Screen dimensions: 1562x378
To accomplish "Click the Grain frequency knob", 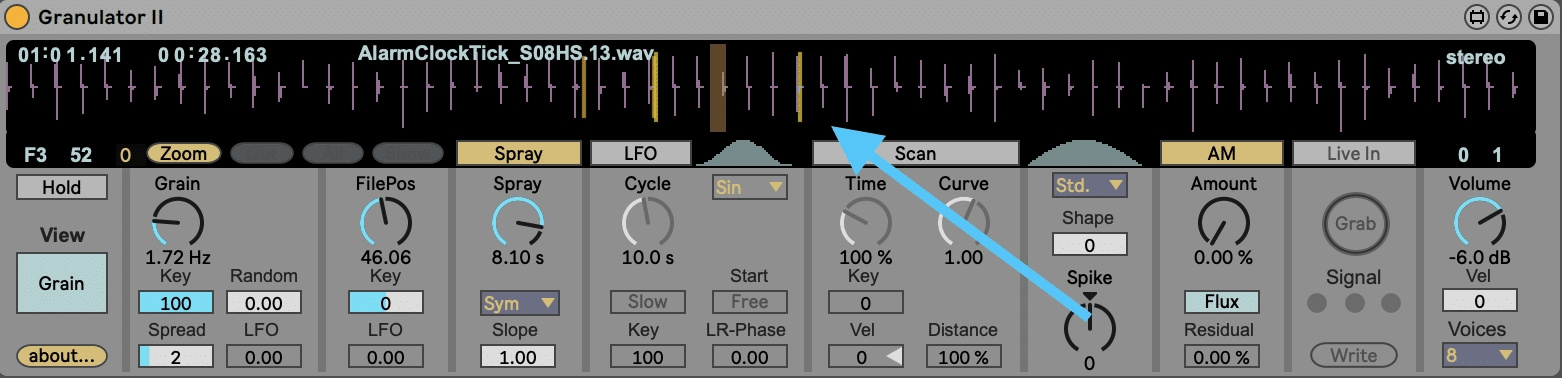I will pyautogui.click(x=178, y=221).
